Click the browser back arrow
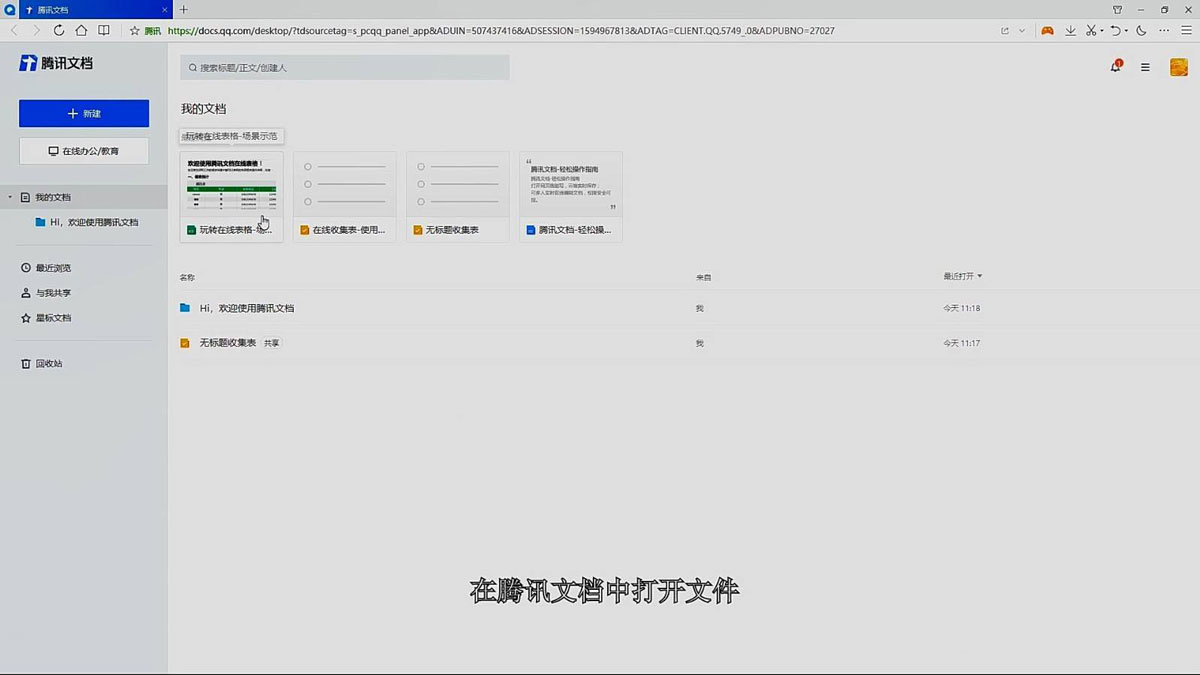 coord(14,31)
